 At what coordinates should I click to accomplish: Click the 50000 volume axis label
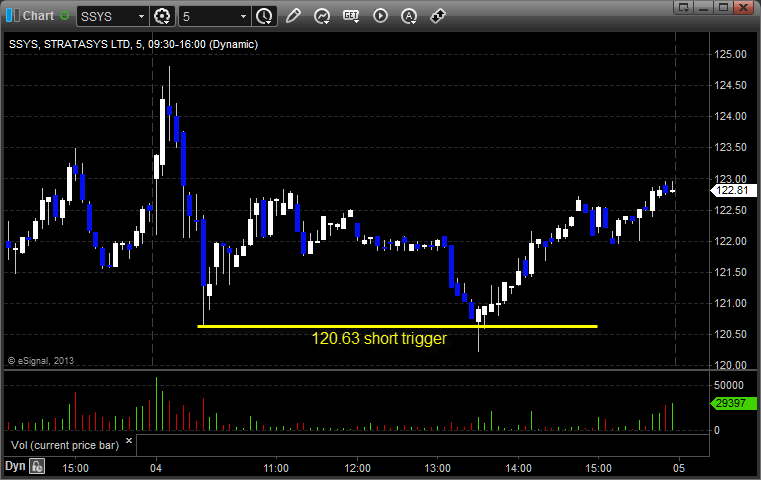(728, 385)
